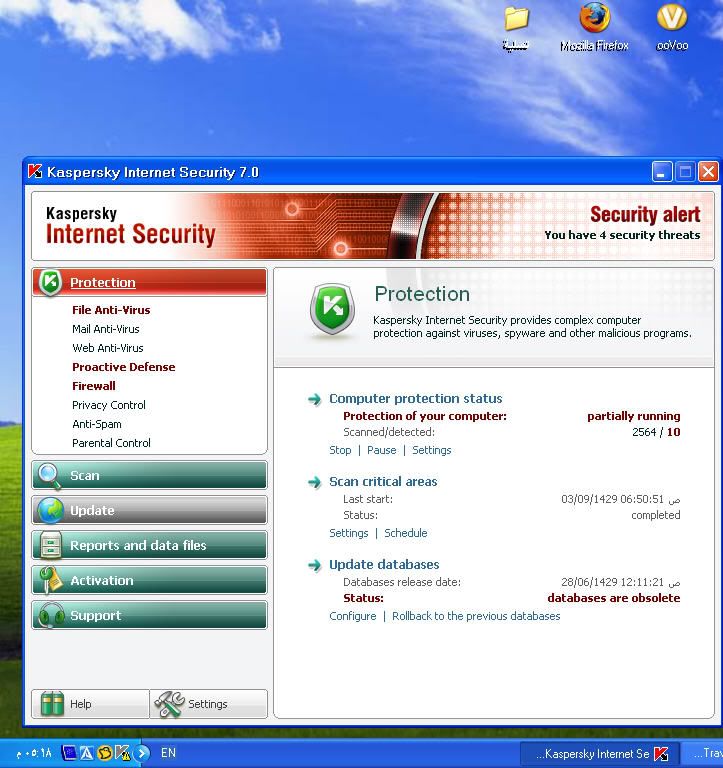
Task: Select Mail Anti-Virus component
Action: (106, 329)
